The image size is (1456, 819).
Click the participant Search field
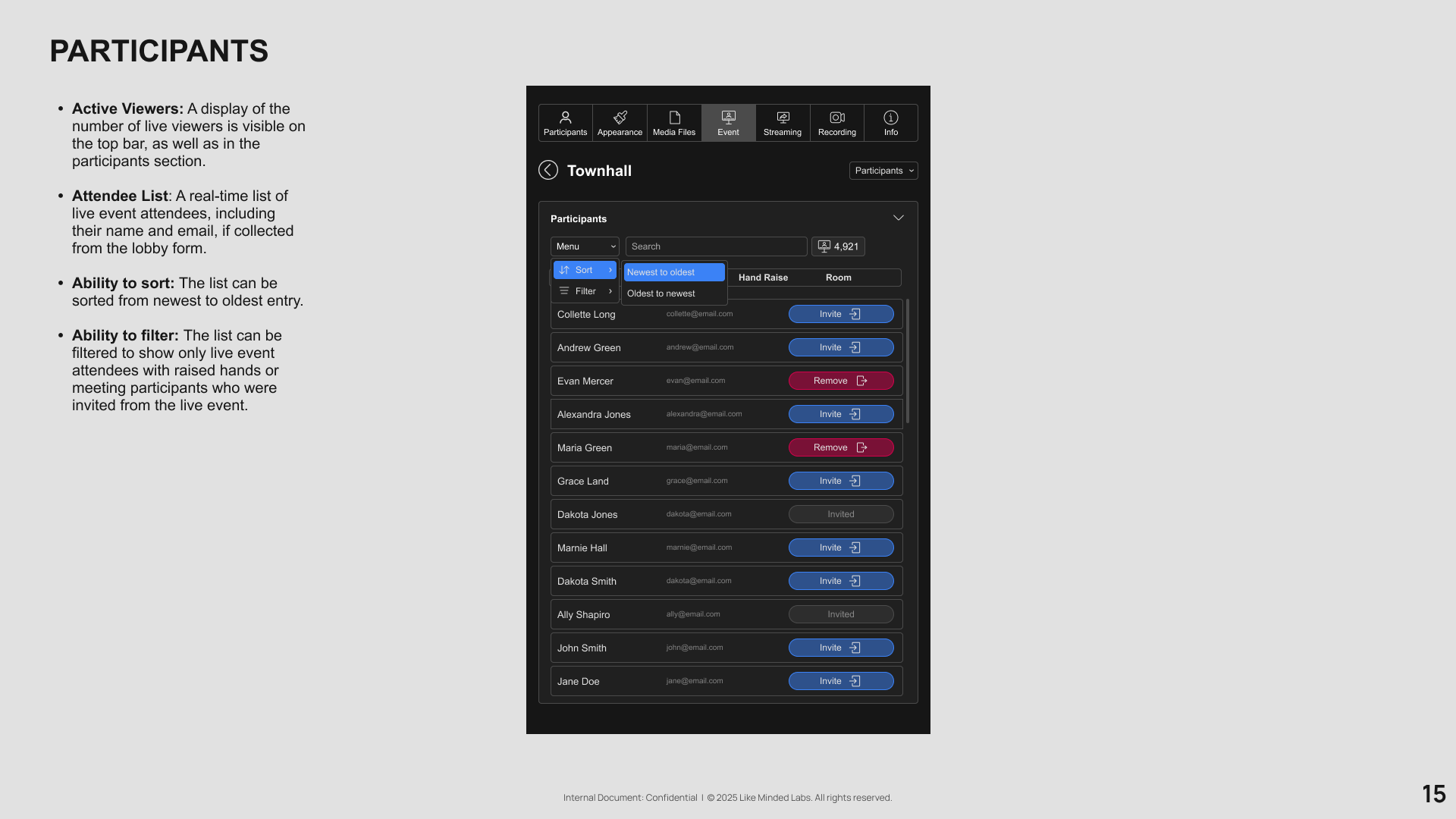click(x=716, y=246)
